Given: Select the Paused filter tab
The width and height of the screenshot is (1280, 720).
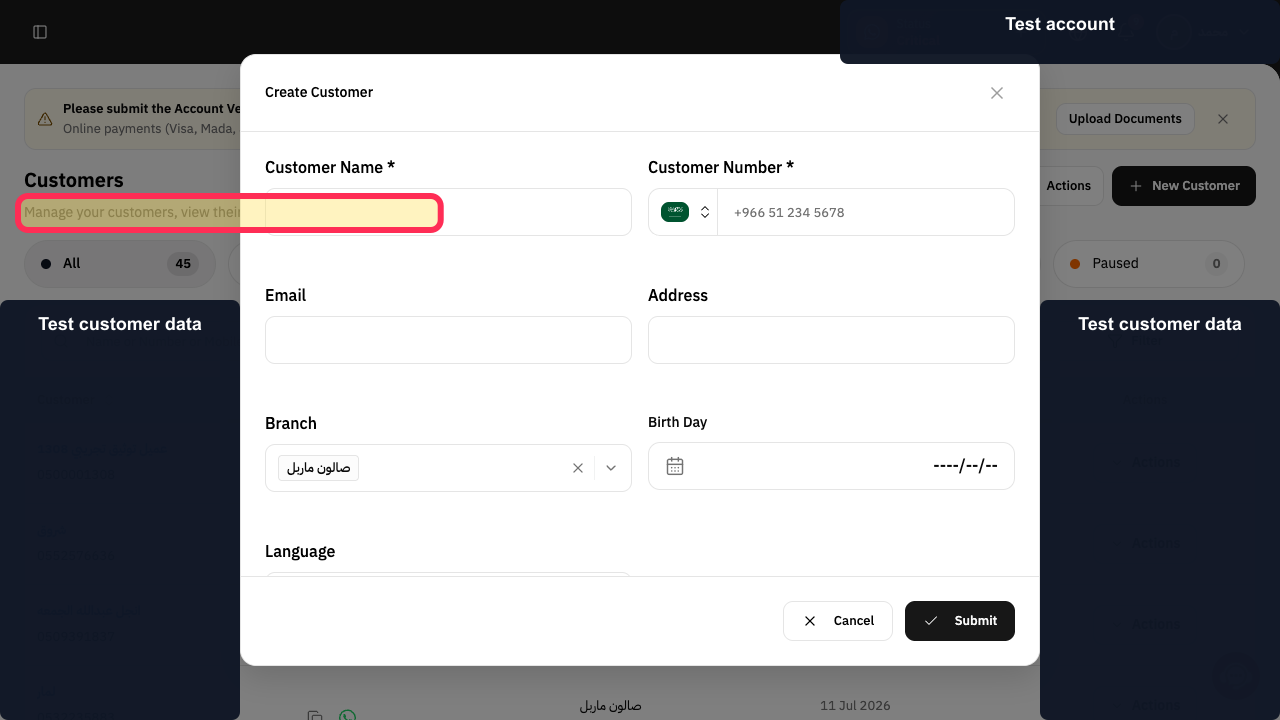Looking at the screenshot, I should 1148,264.
